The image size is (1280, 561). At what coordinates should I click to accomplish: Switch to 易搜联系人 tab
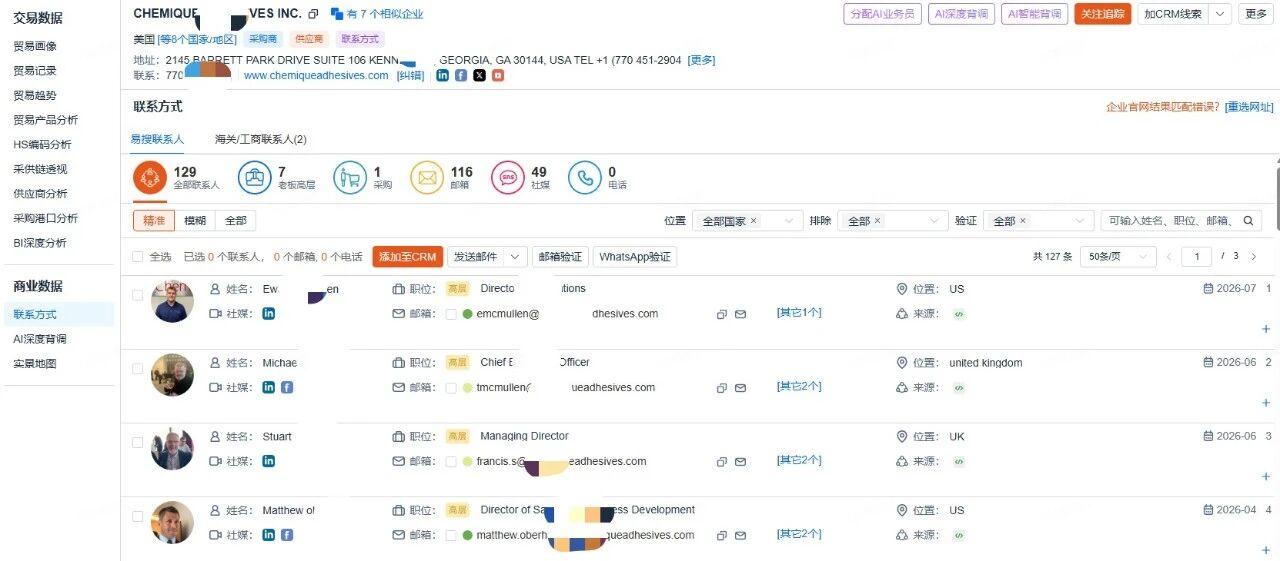157,139
